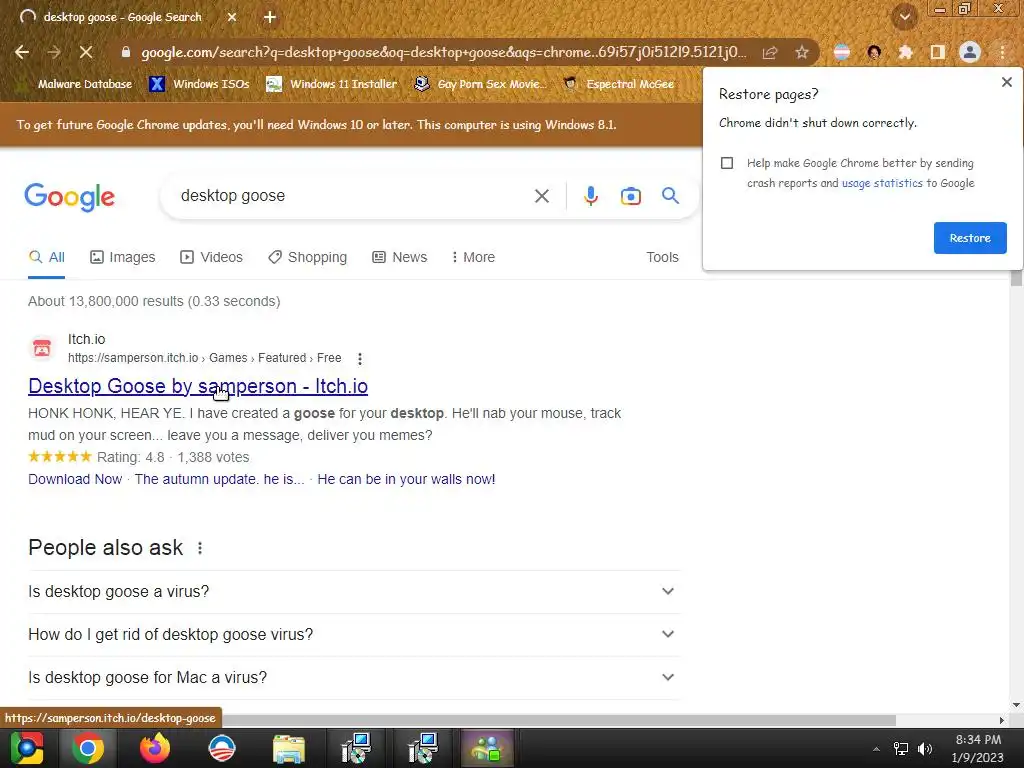Open the Windows 11 Installer bookmark
The image size is (1024, 768).
tap(332, 84)
